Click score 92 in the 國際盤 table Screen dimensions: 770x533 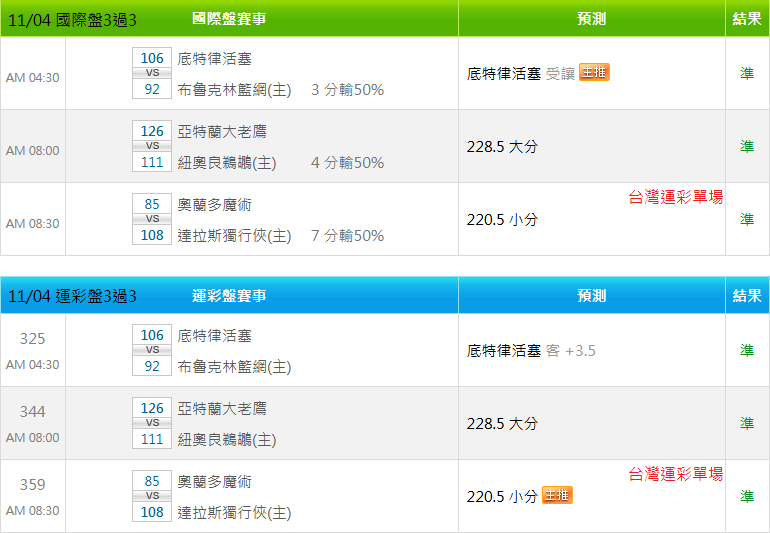[x=152, y=89]
